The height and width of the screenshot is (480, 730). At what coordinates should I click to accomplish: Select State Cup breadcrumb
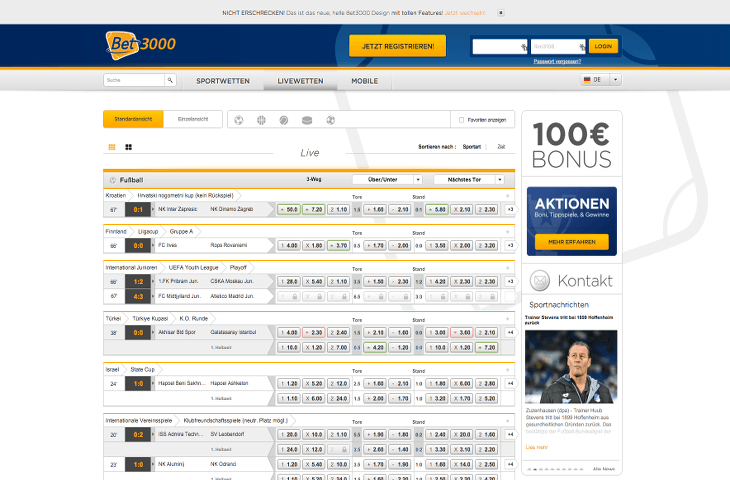(x=142, y=370)
